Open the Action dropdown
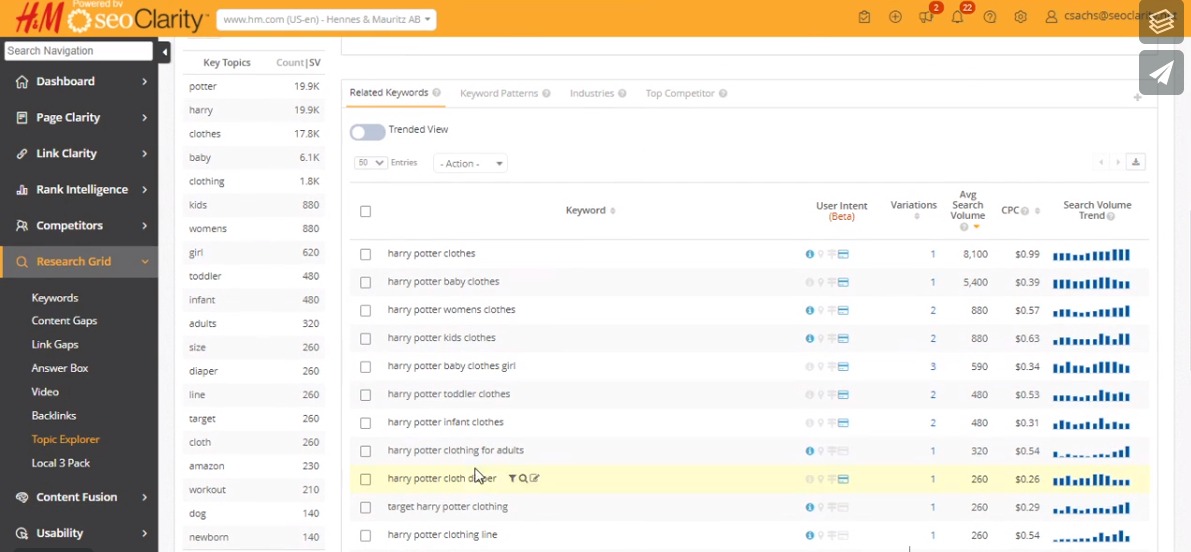This screenshot has width=1191, height=552. coord(470,163)
